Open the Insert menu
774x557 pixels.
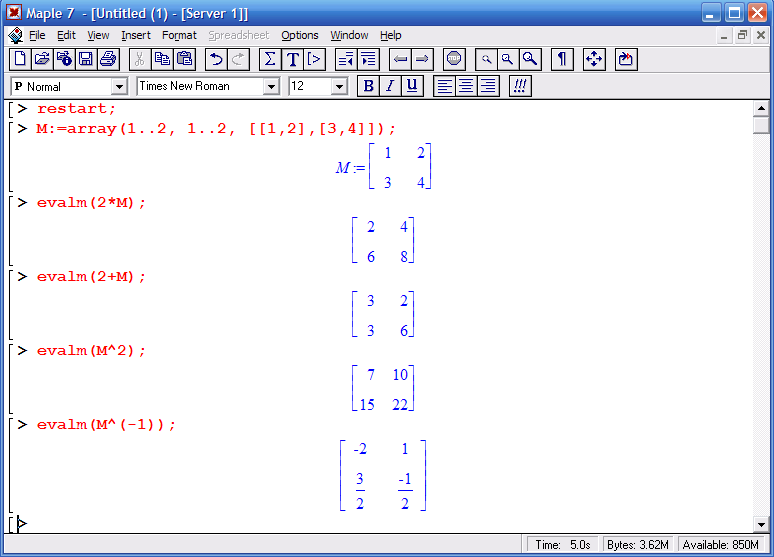136,36
